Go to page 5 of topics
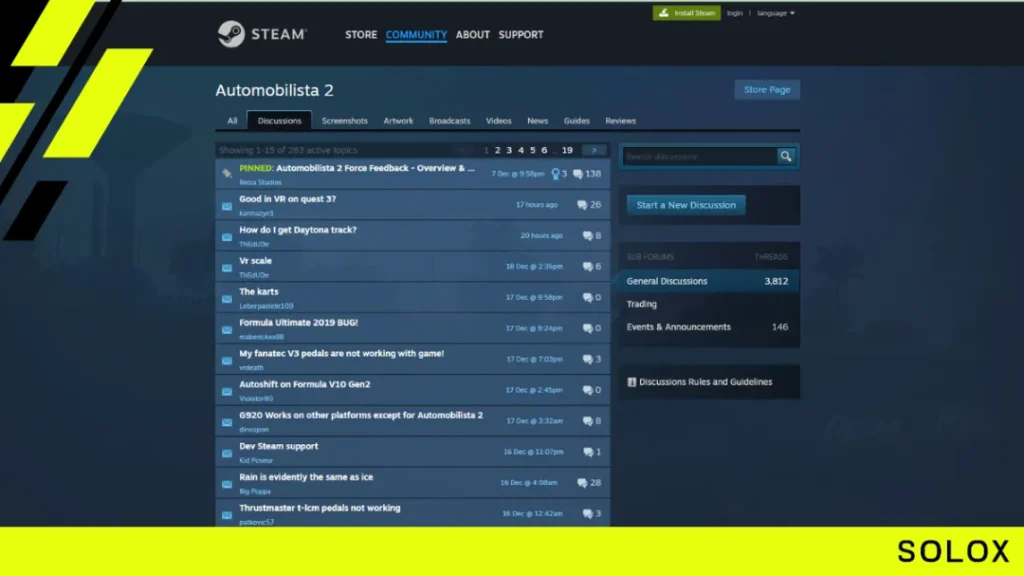1024x576 pixels. pos(533,150)
